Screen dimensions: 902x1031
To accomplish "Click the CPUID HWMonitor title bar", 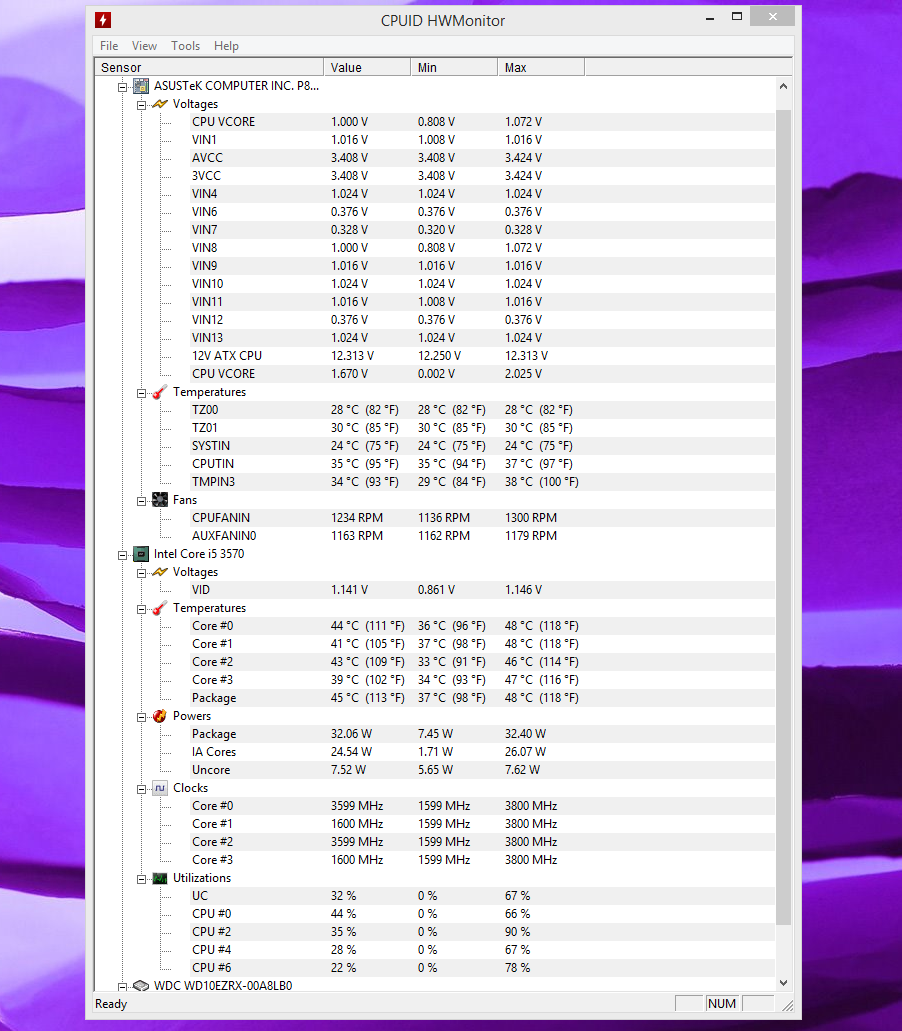I will coord(442,20).
